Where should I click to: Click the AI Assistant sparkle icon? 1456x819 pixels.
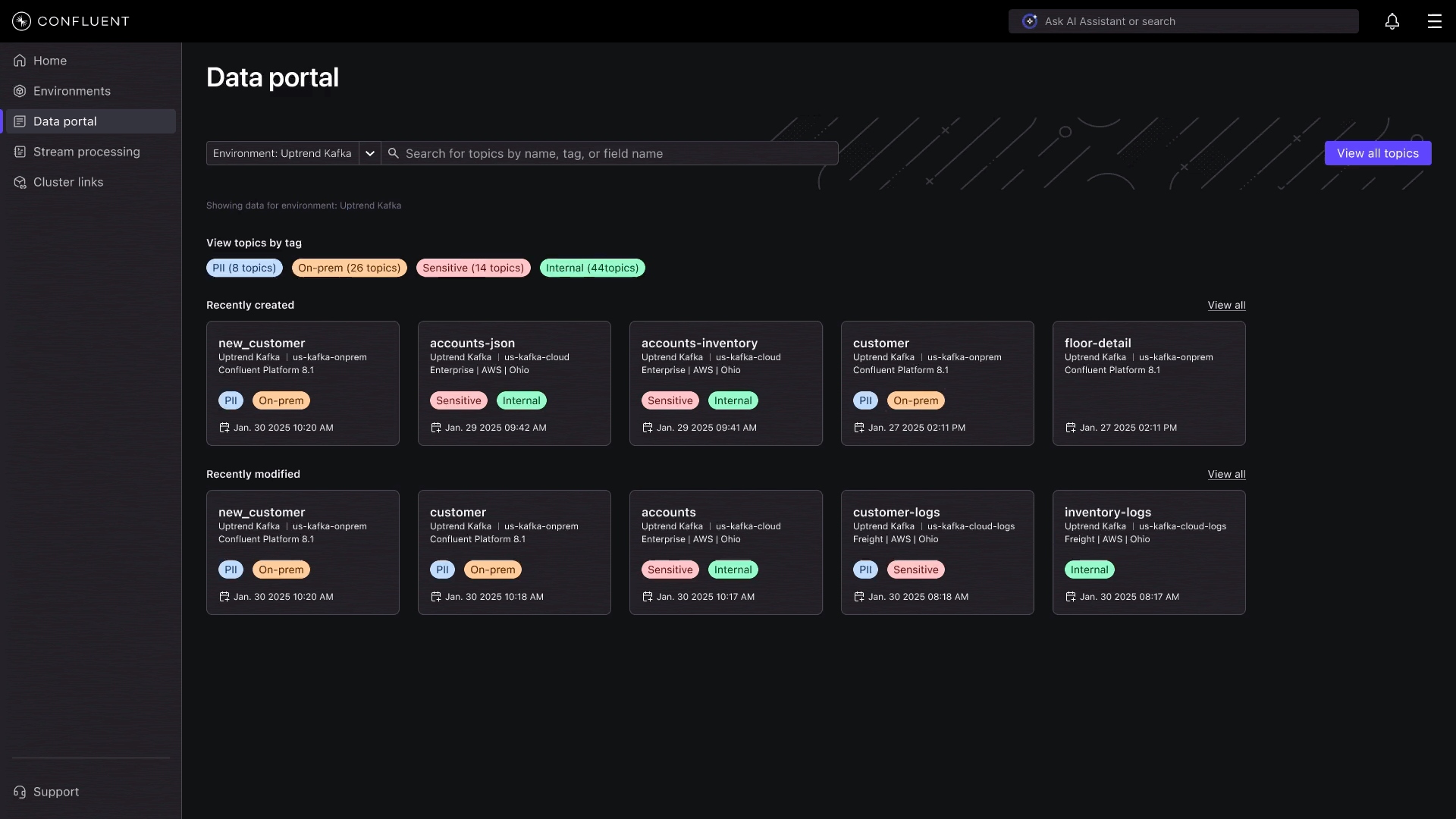[1029, 21]
